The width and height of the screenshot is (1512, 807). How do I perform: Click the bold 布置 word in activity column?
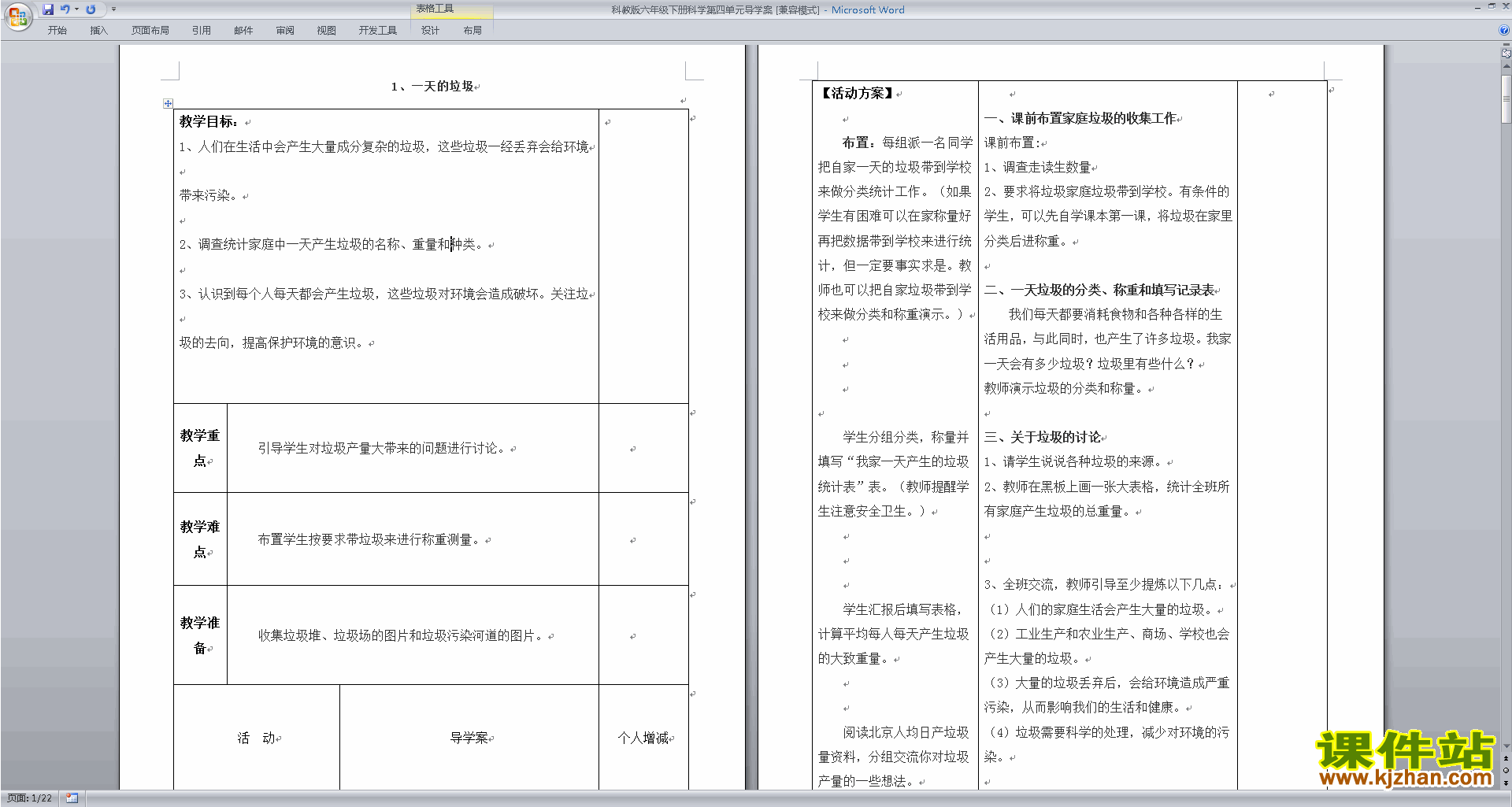pyautogui.click(x=855, y=143)
